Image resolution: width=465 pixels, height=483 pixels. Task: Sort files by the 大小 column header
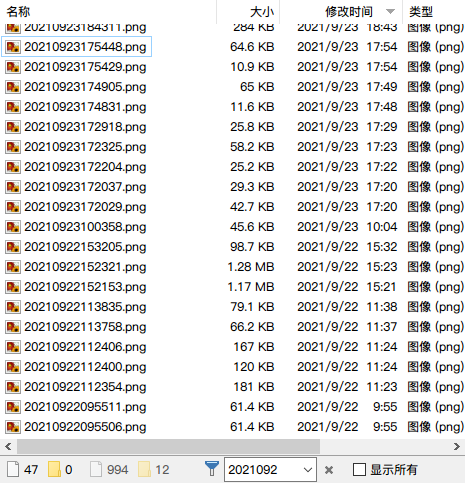[262, 12]
